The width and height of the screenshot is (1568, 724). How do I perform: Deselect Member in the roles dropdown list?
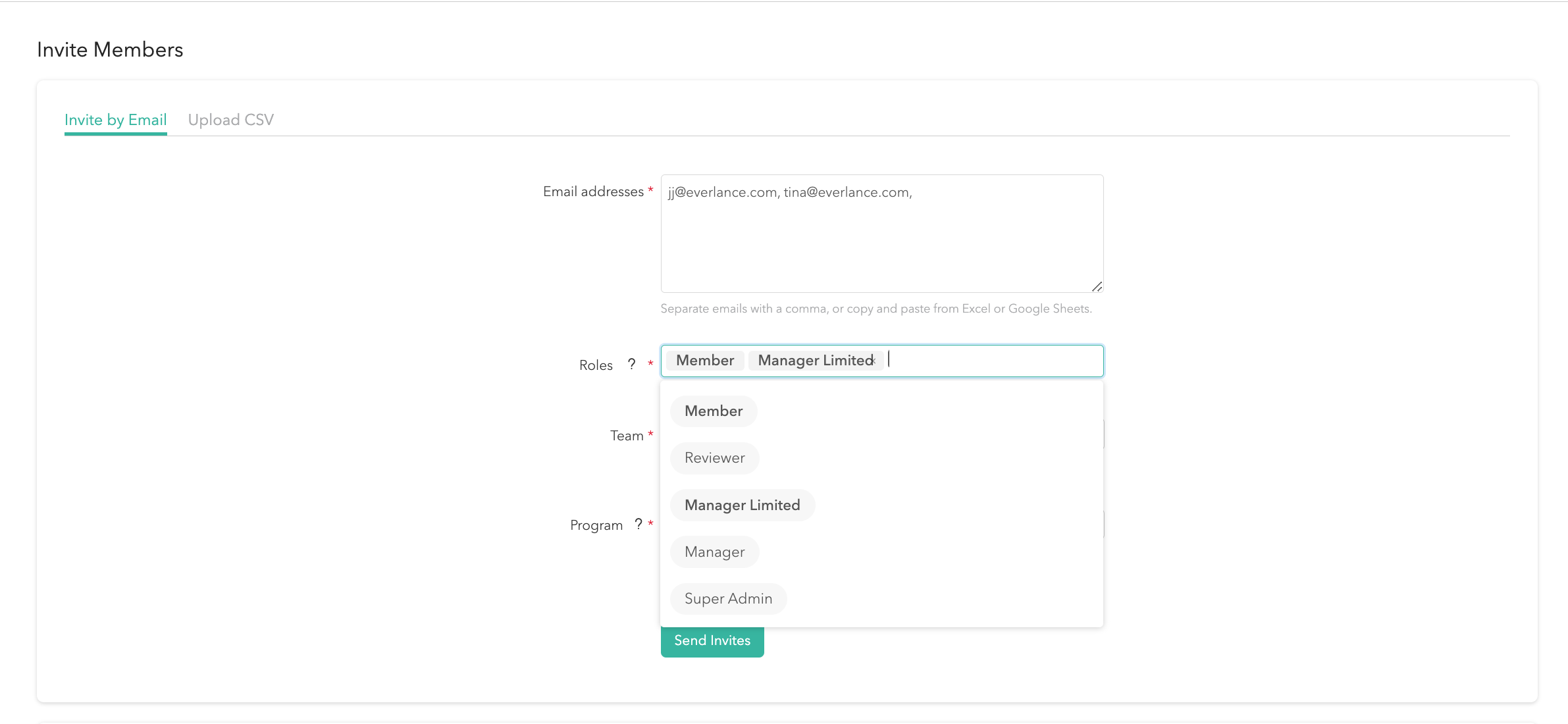(714, 411)
